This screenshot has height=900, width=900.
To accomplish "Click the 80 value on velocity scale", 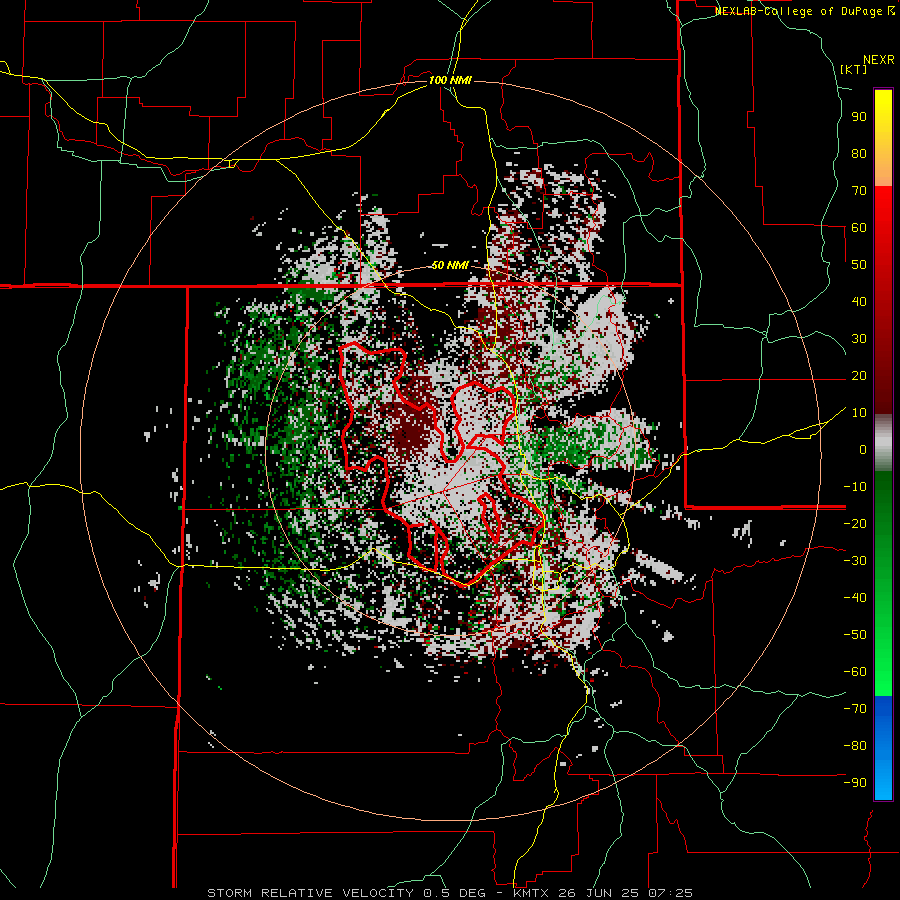I will click(859, 153).
